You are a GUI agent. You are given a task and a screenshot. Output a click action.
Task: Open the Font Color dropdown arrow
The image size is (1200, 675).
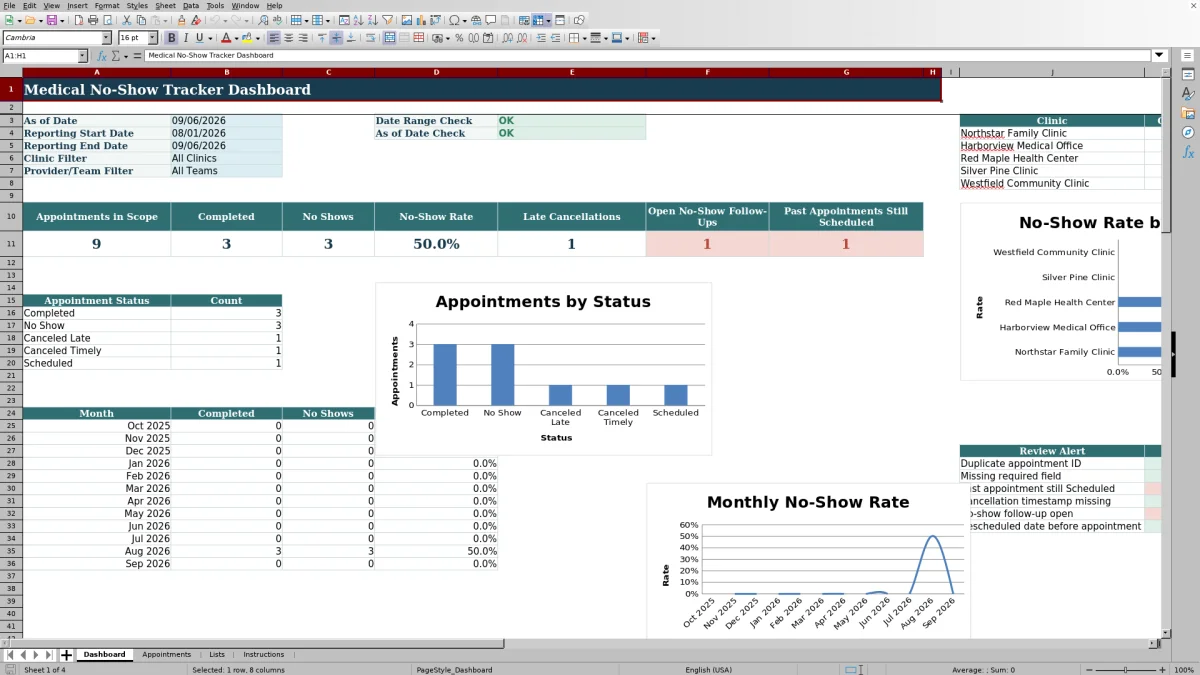(x=236, y=38)
